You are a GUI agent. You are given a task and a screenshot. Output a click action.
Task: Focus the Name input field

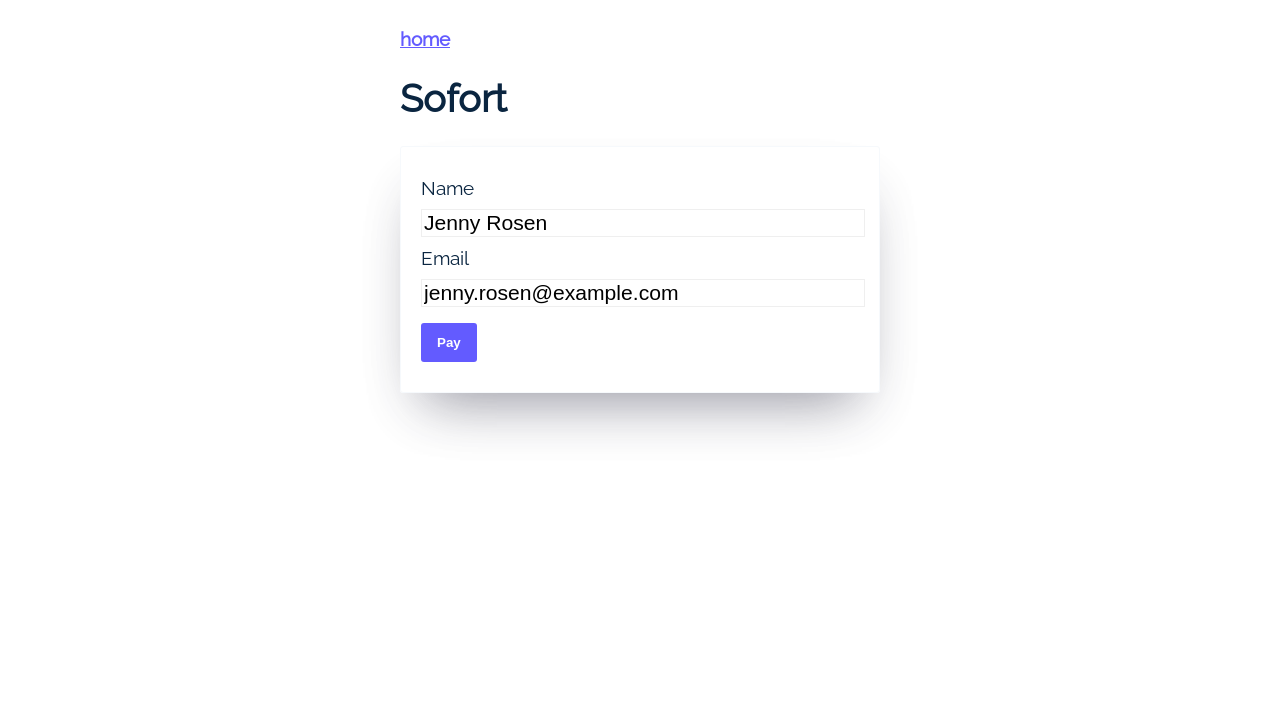tap(642, 223)
